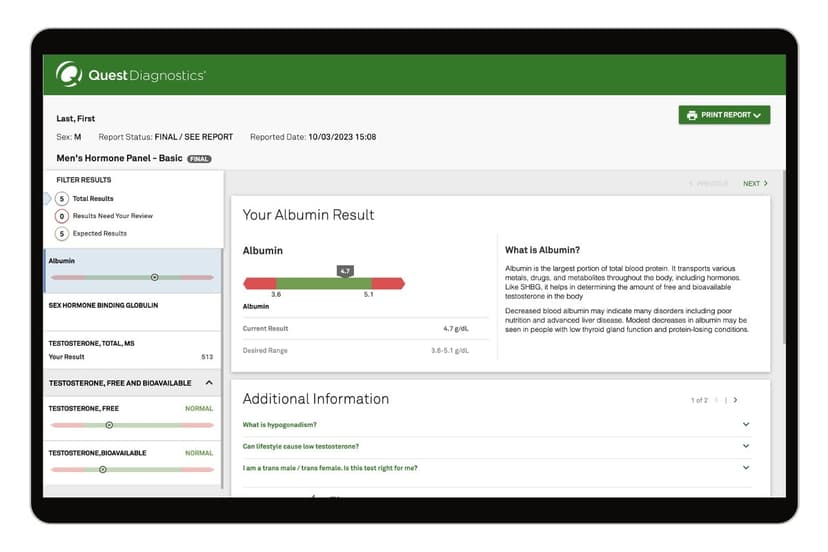This screenshot has width=828, height=552.
Task: Filter by Expected Results
Action: coord(99,233)
